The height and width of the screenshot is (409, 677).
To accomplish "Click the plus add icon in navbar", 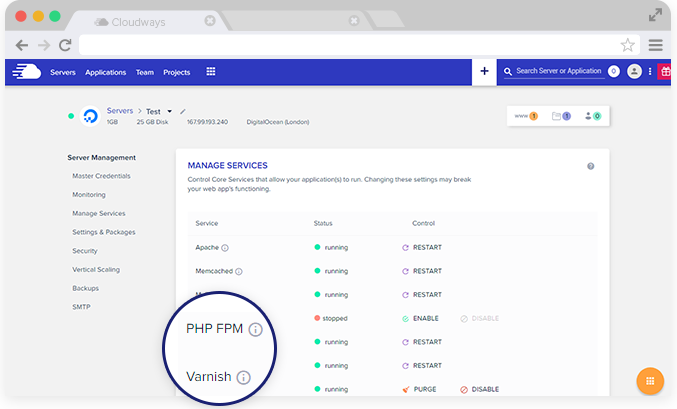I will coord(484,72).
